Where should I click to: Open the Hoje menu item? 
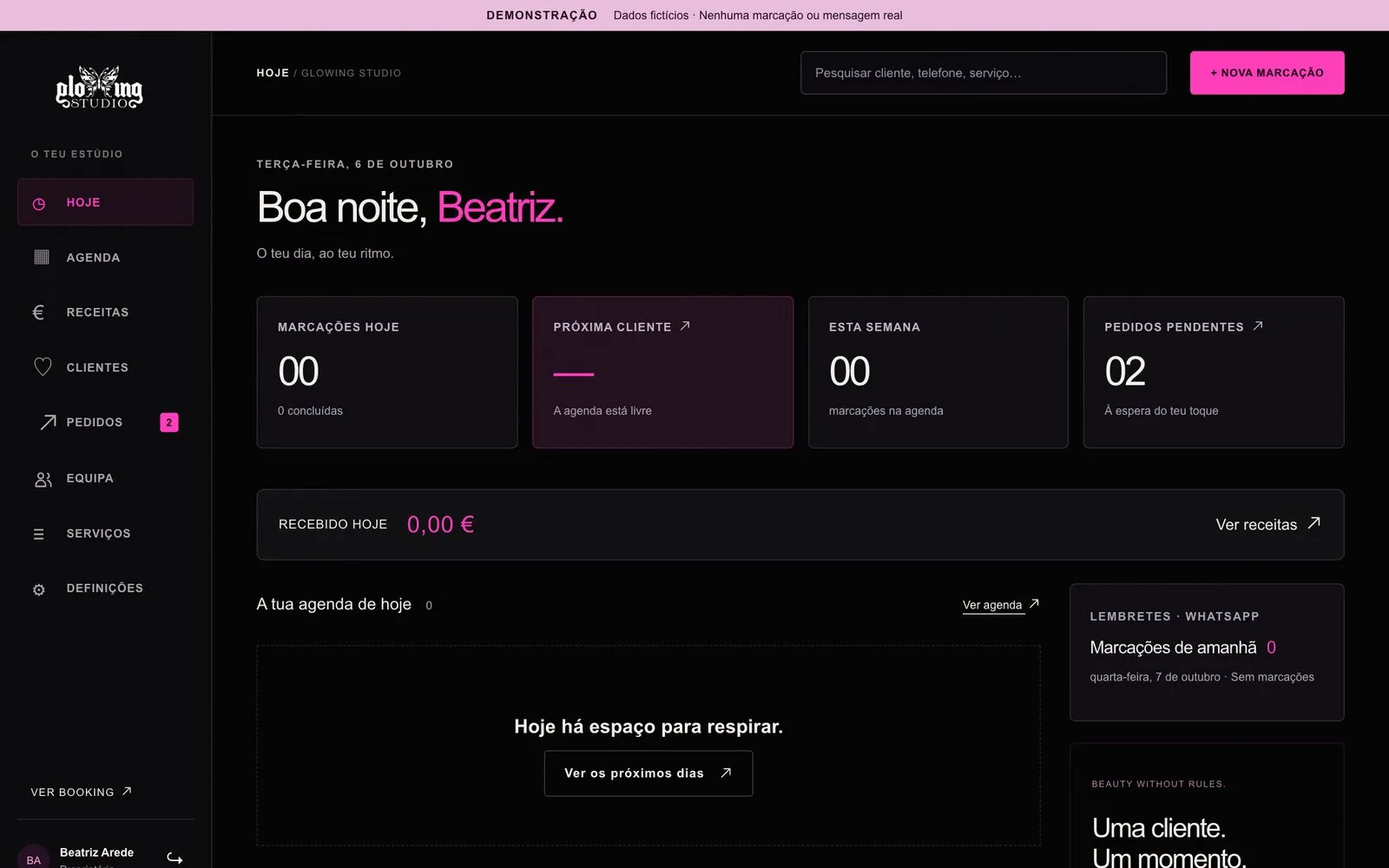105,202
